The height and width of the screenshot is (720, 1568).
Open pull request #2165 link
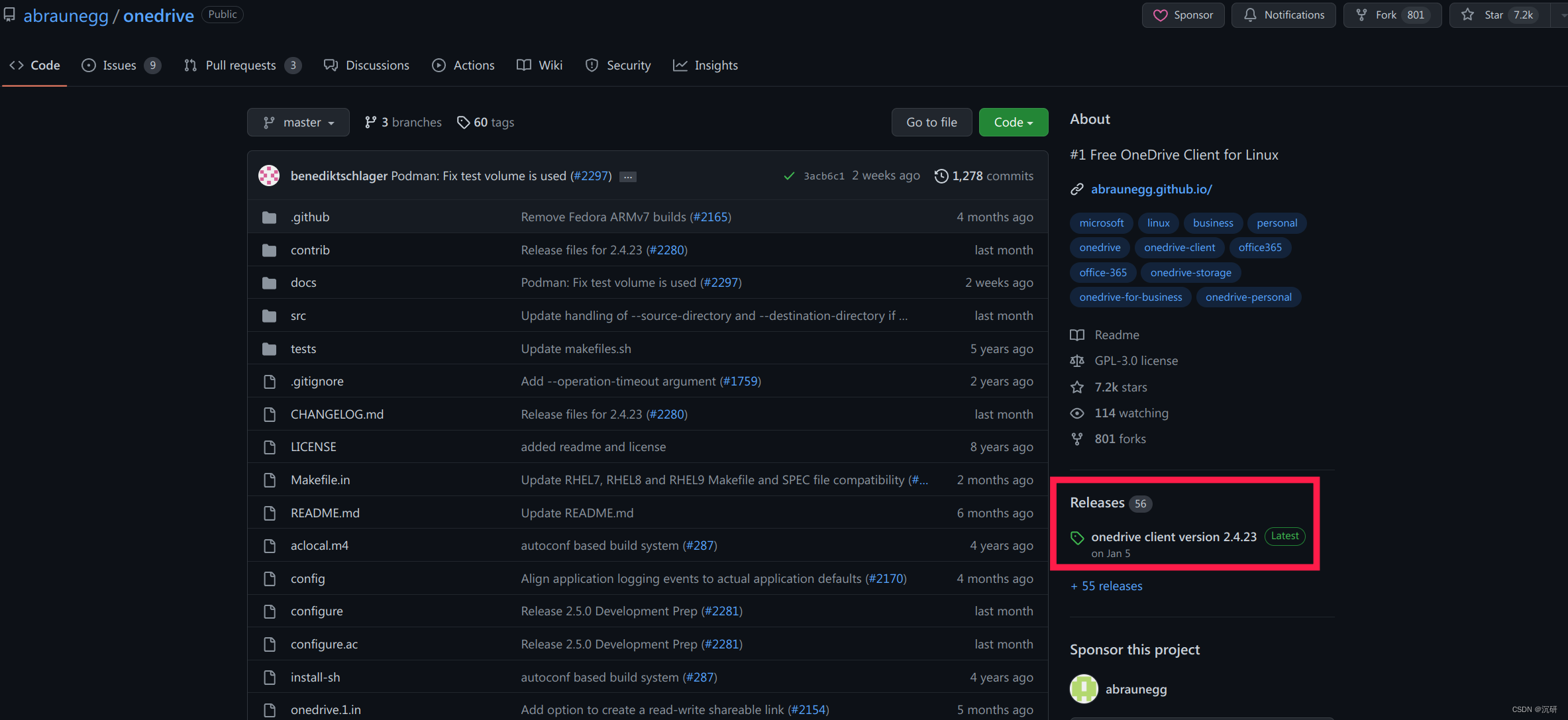point(710,217)
